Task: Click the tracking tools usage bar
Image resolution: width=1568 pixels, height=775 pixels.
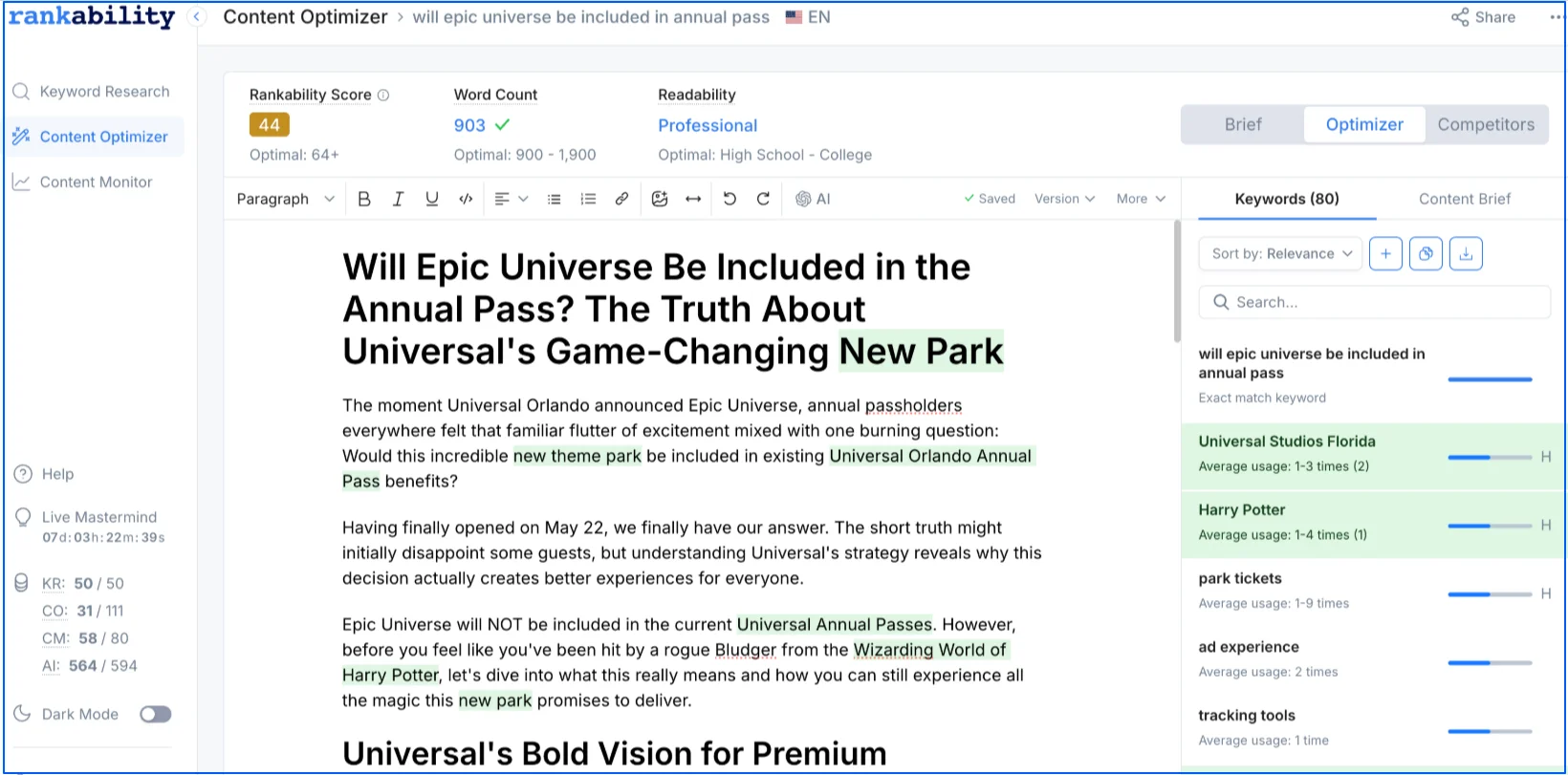Action: 1490,732
